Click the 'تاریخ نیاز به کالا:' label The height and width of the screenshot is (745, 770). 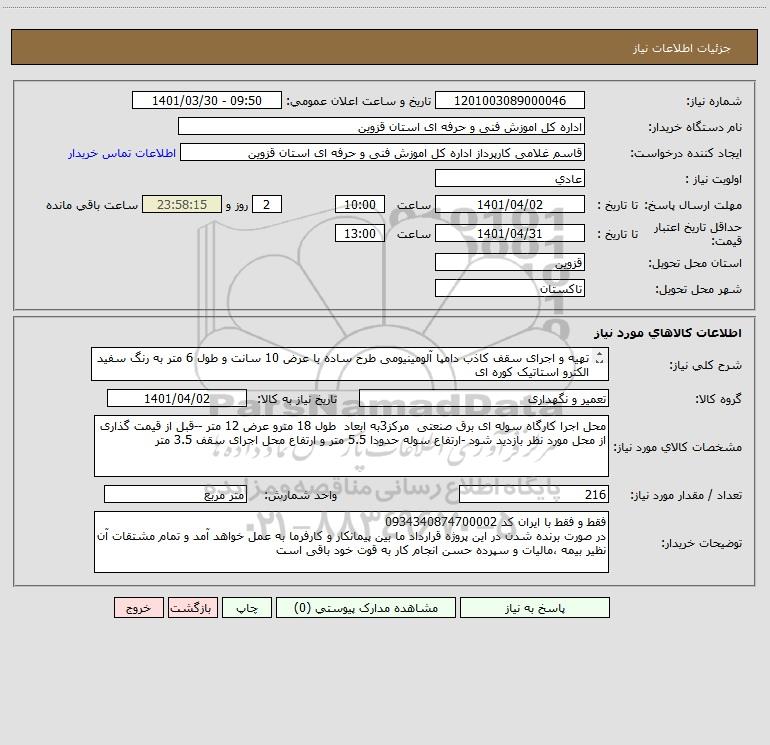[x=298, y=399]
